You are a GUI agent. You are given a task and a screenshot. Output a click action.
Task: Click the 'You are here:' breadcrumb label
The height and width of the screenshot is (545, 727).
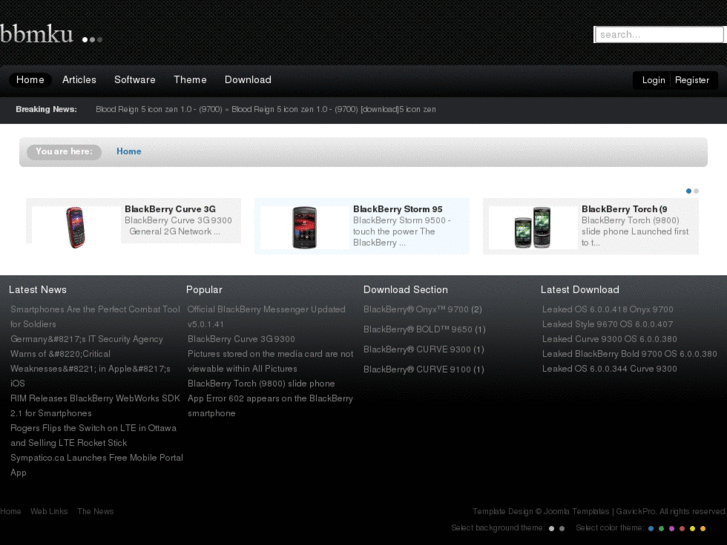click(64, 152)
